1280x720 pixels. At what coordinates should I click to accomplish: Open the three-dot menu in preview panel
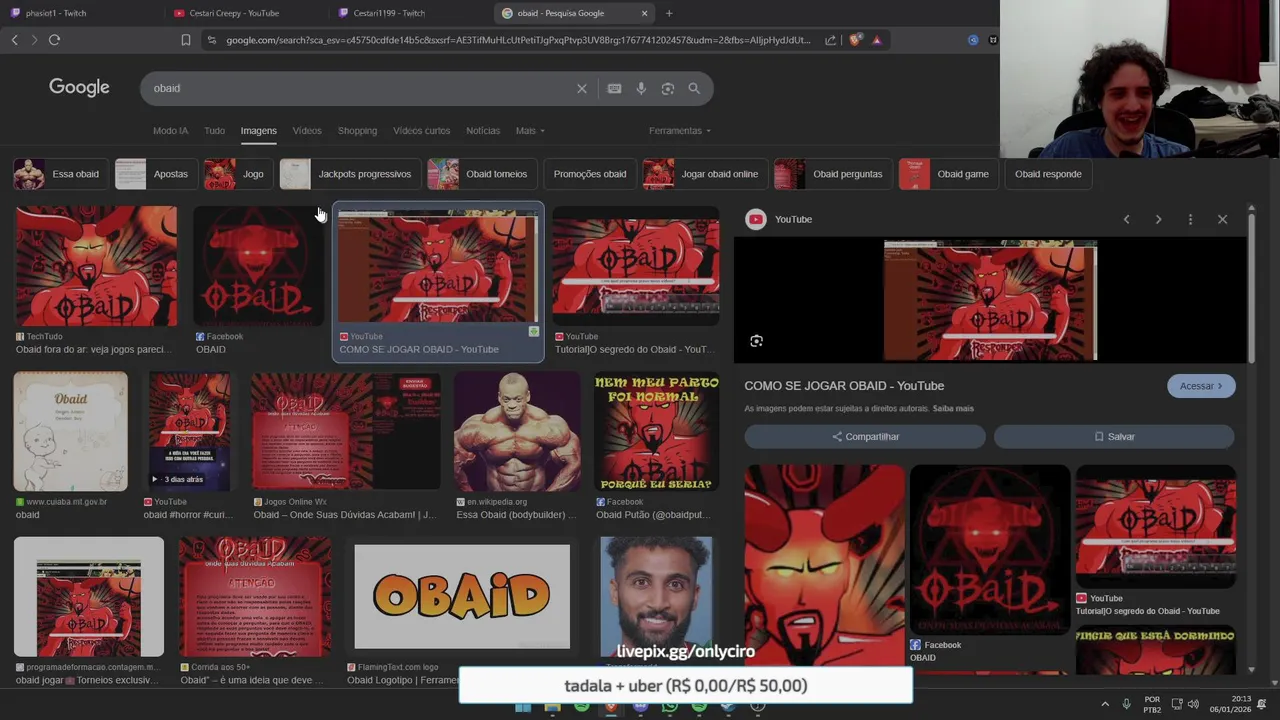[x=1190, y=219]
